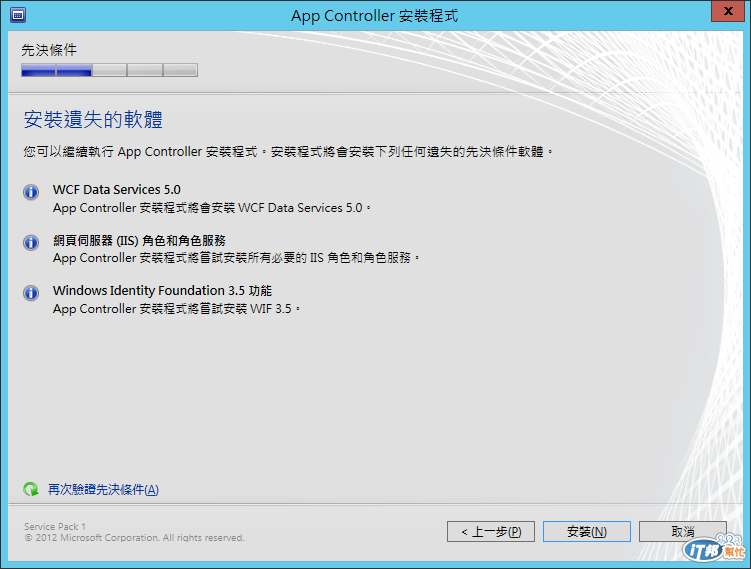Click the text 'App Controller 安裝程式將會安裝 WCF Data Services 5.0'
The image size is (751, 569).
pyautogui.click(x=212, y=208)
